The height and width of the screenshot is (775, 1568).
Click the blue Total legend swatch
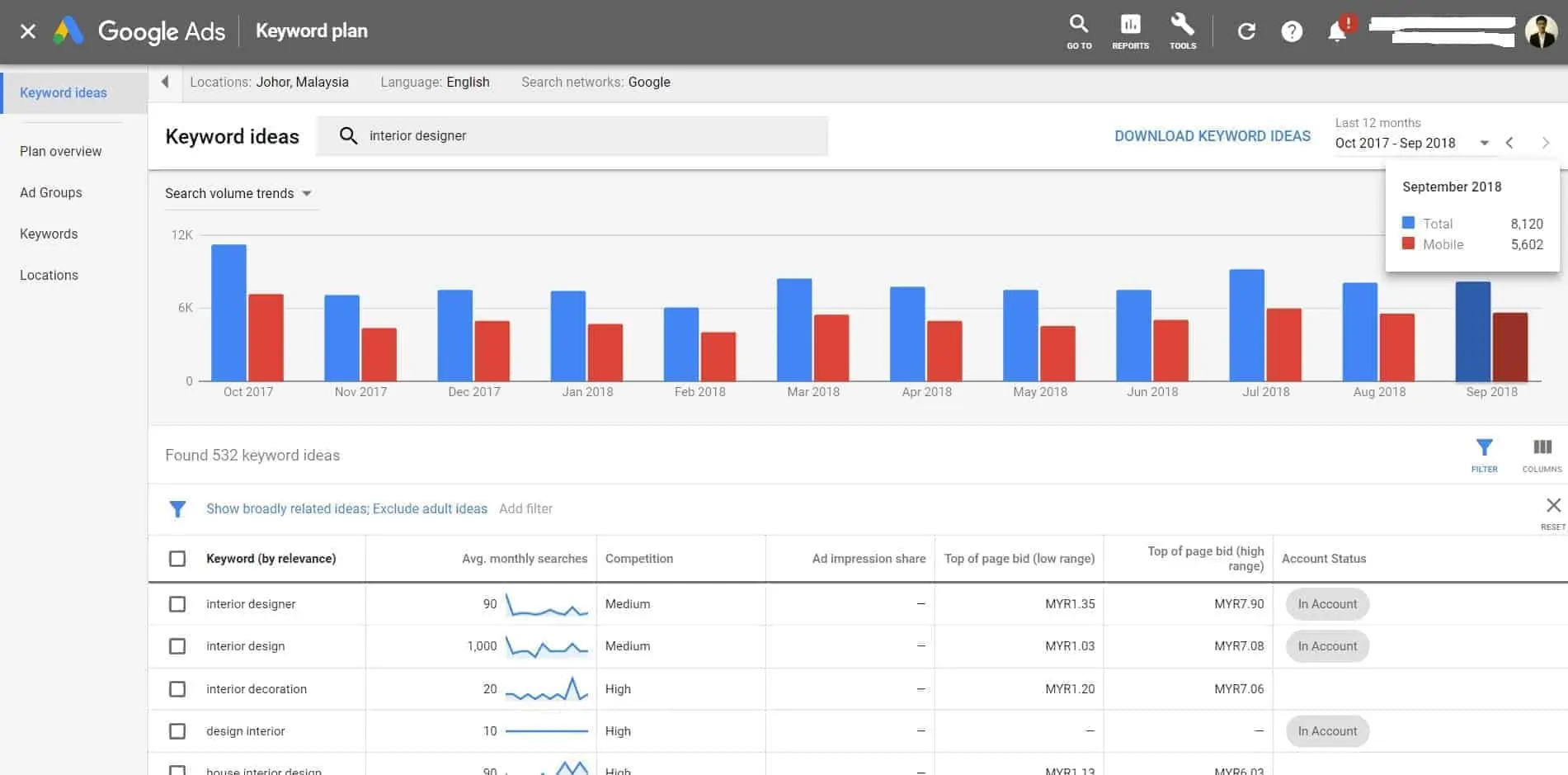pos(1408,223)
